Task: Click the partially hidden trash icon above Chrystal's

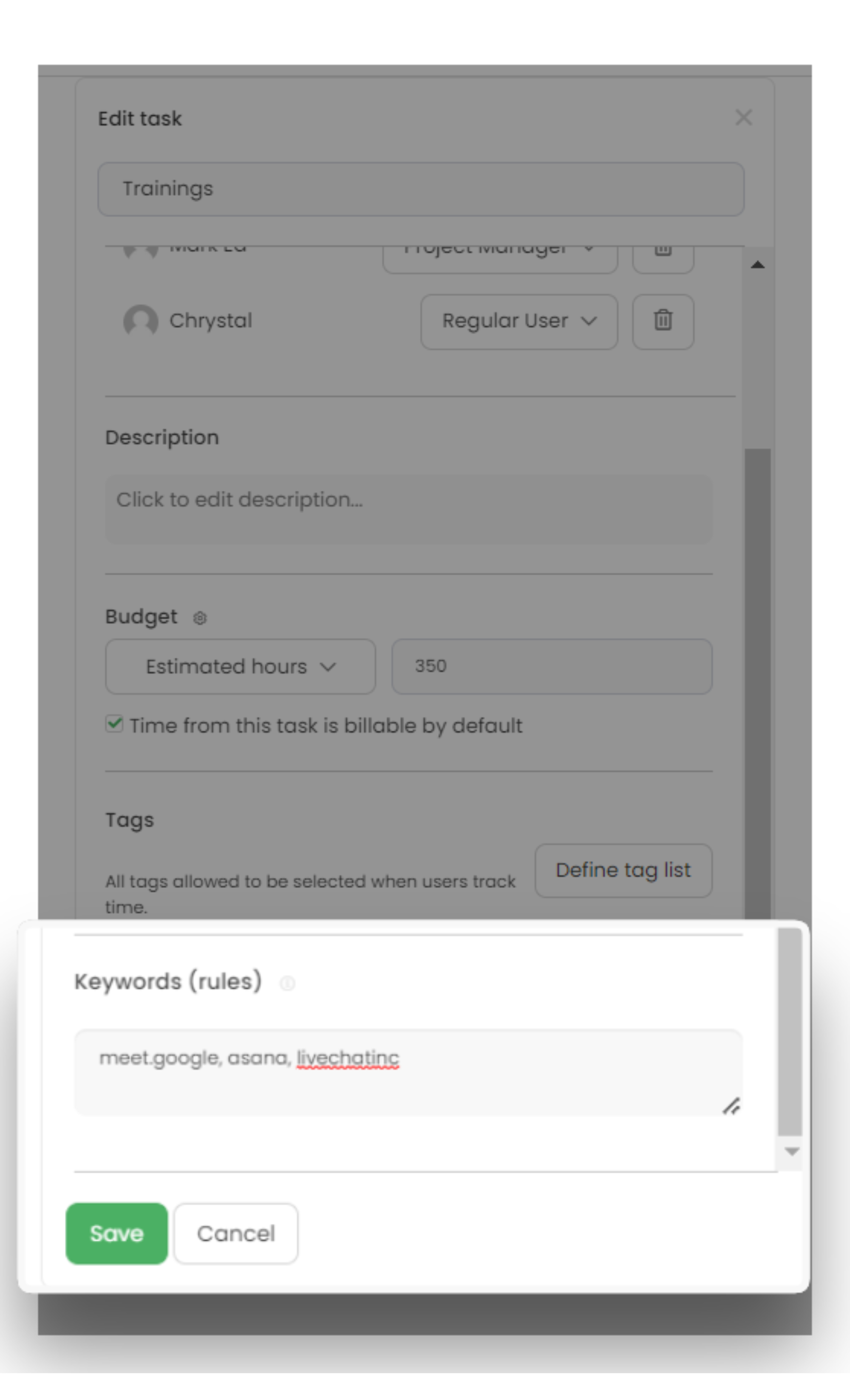Action: pos(663,253)
